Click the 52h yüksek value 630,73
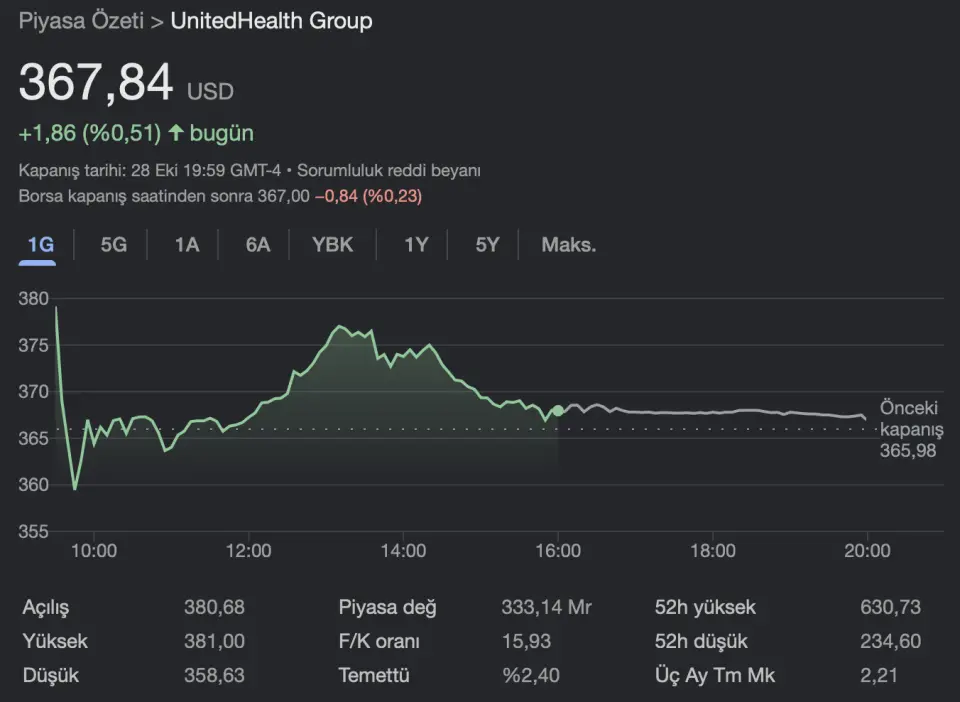 click(890, 607)
